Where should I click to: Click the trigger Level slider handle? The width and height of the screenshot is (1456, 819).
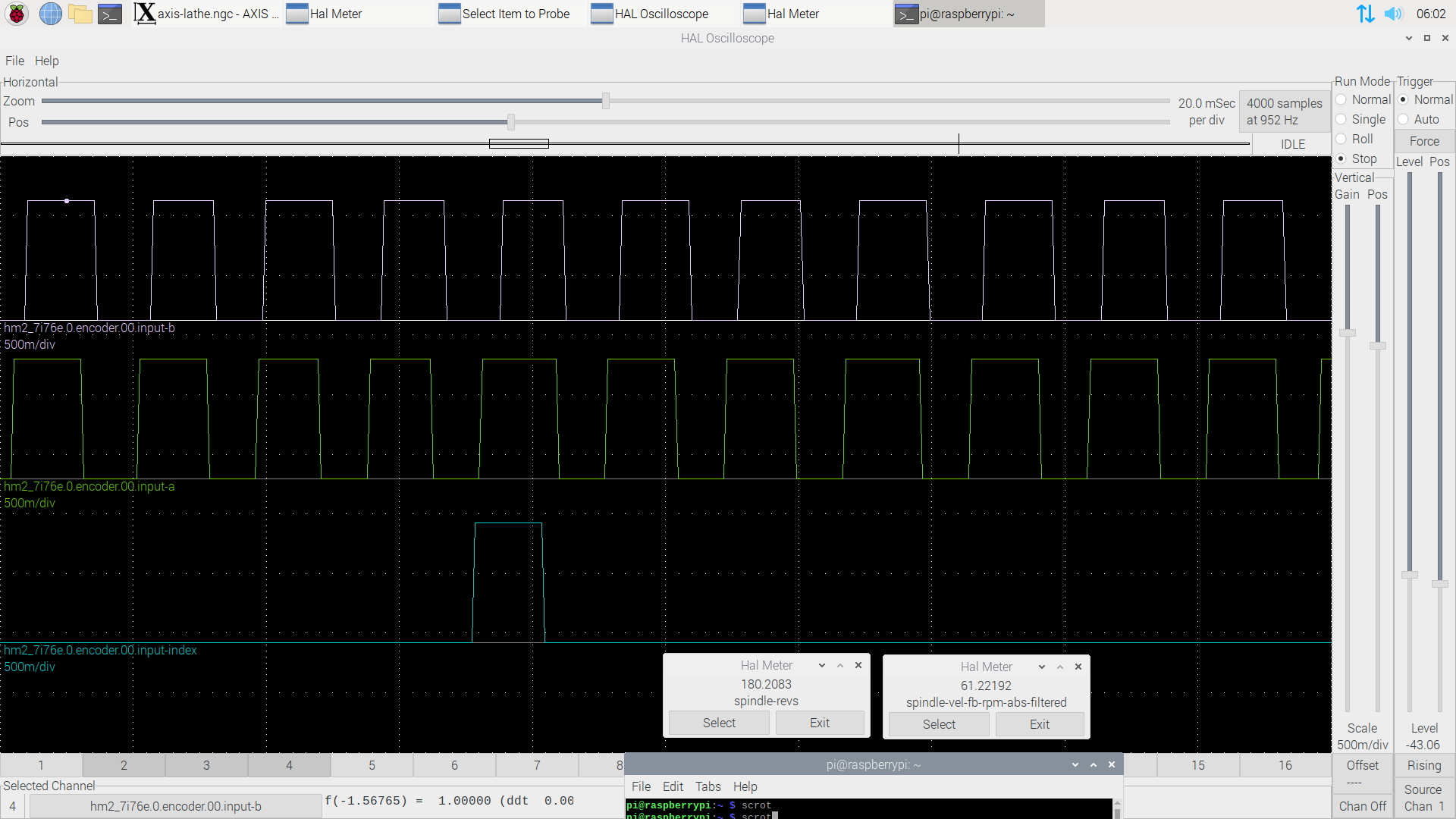point(1410,575)
